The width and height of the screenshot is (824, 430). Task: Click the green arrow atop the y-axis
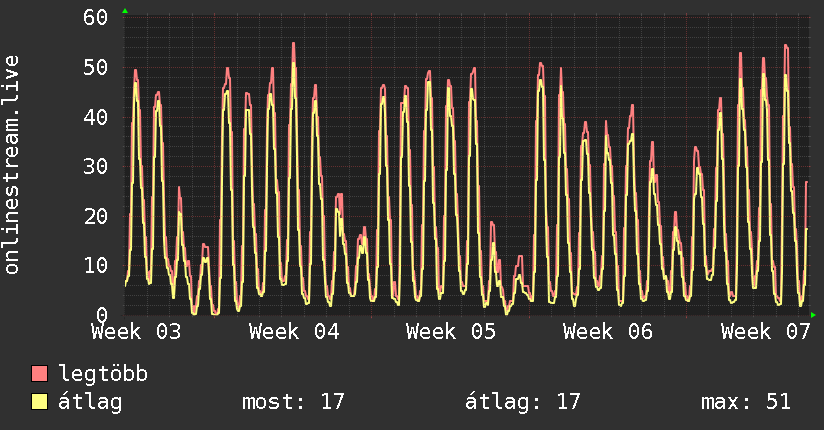coord(125,11)
